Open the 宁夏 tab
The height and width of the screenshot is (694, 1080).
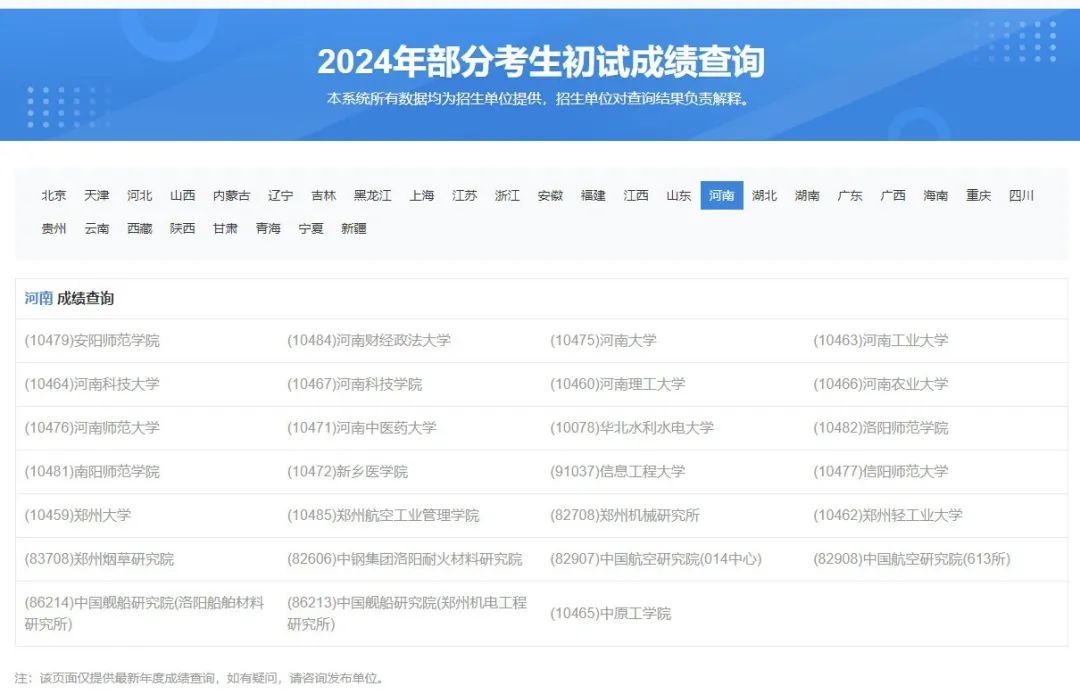[x=311, y=229]
